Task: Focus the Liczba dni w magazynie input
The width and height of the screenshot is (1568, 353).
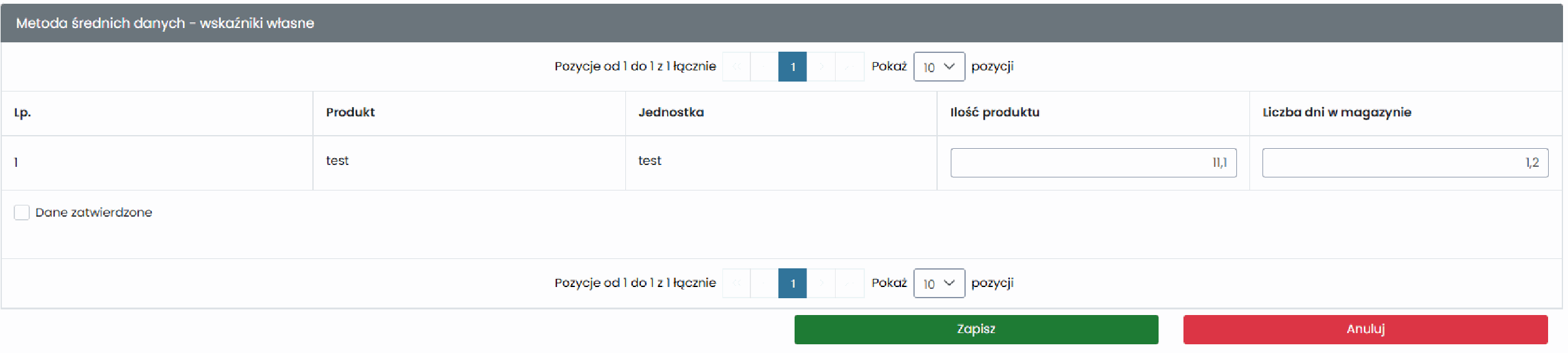Action: click(1405, 162)
